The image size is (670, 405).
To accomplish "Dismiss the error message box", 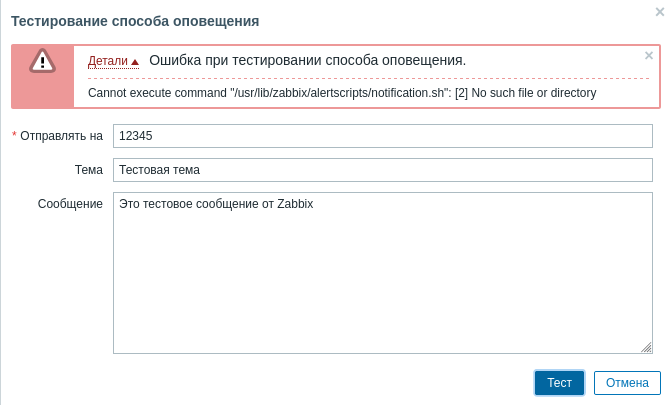I will coord(648,56).
